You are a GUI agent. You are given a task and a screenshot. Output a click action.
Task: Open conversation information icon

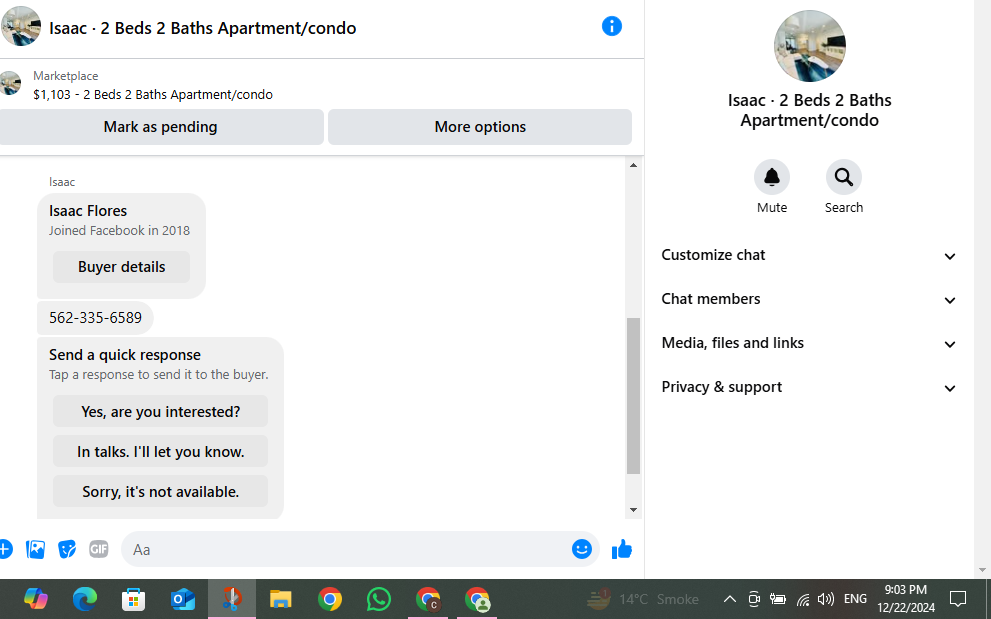tap(611, 27)
